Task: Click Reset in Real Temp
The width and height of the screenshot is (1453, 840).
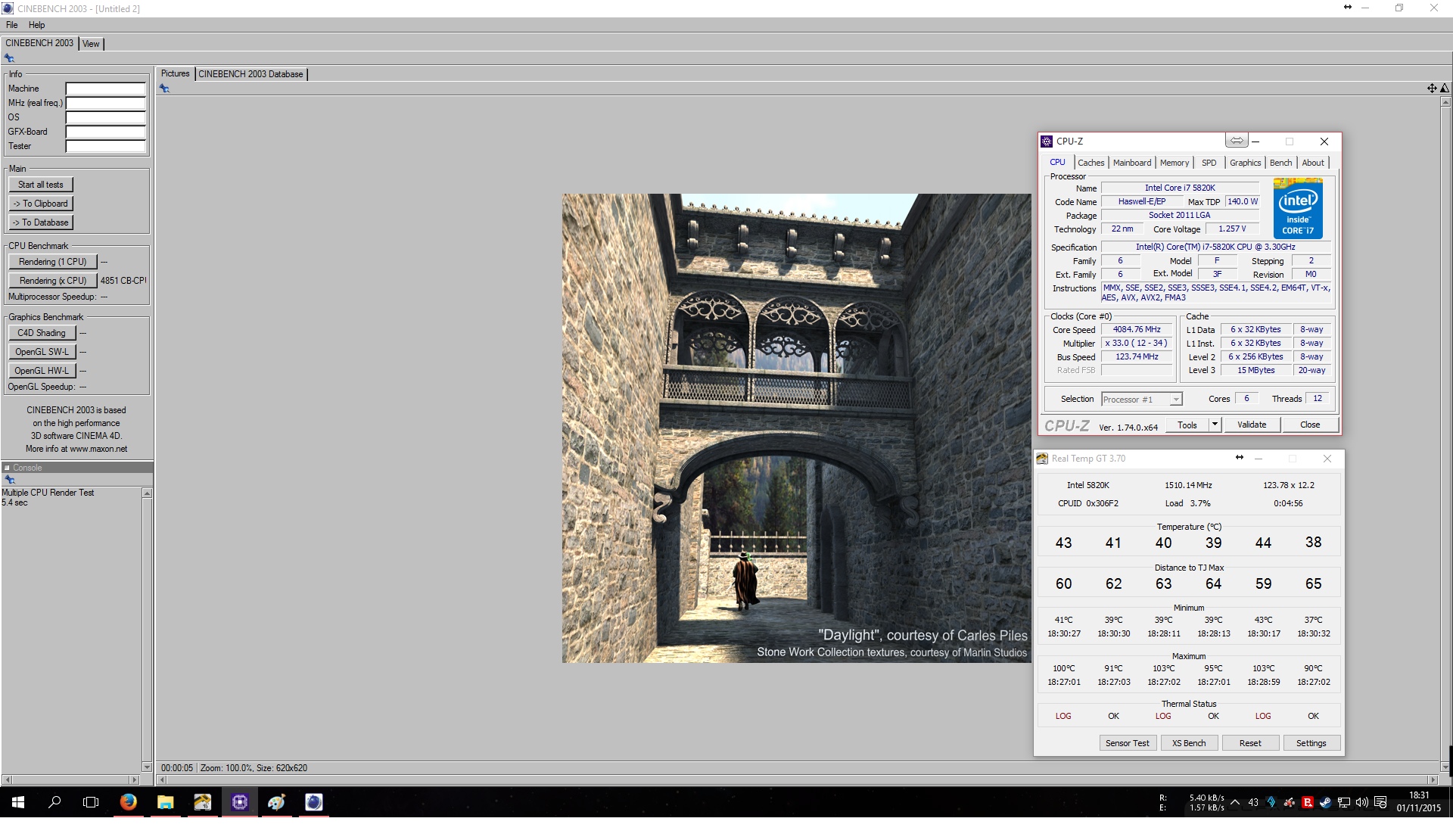Action: [1250, 743]
